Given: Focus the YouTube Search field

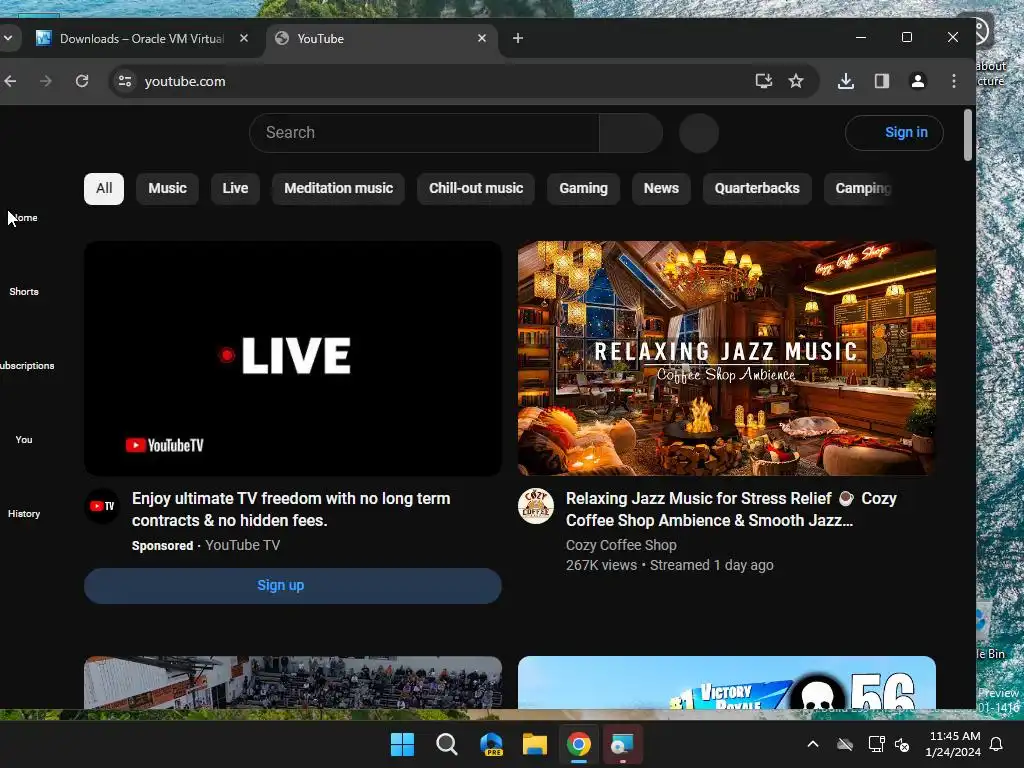Looking at the screenshot, I should [424, 133].
